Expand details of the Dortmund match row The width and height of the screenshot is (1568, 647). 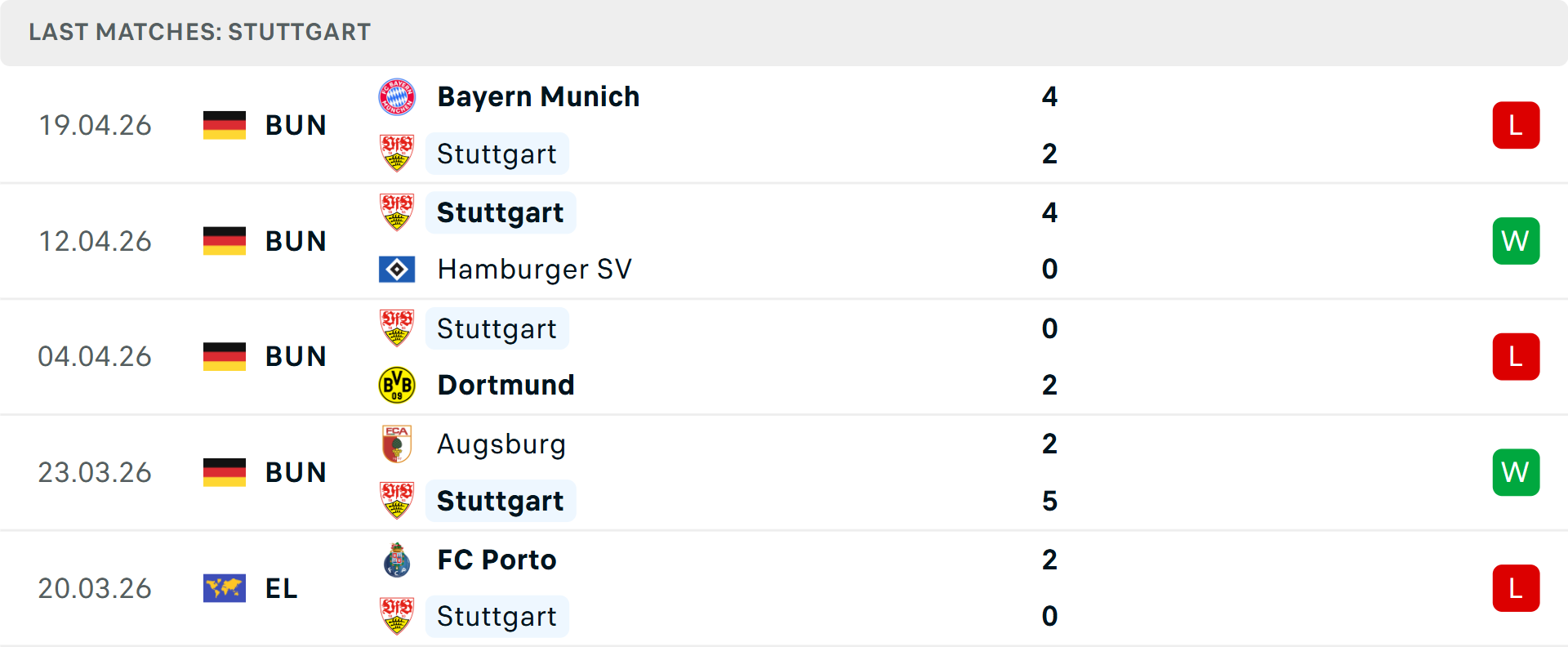tap(784, 356)
